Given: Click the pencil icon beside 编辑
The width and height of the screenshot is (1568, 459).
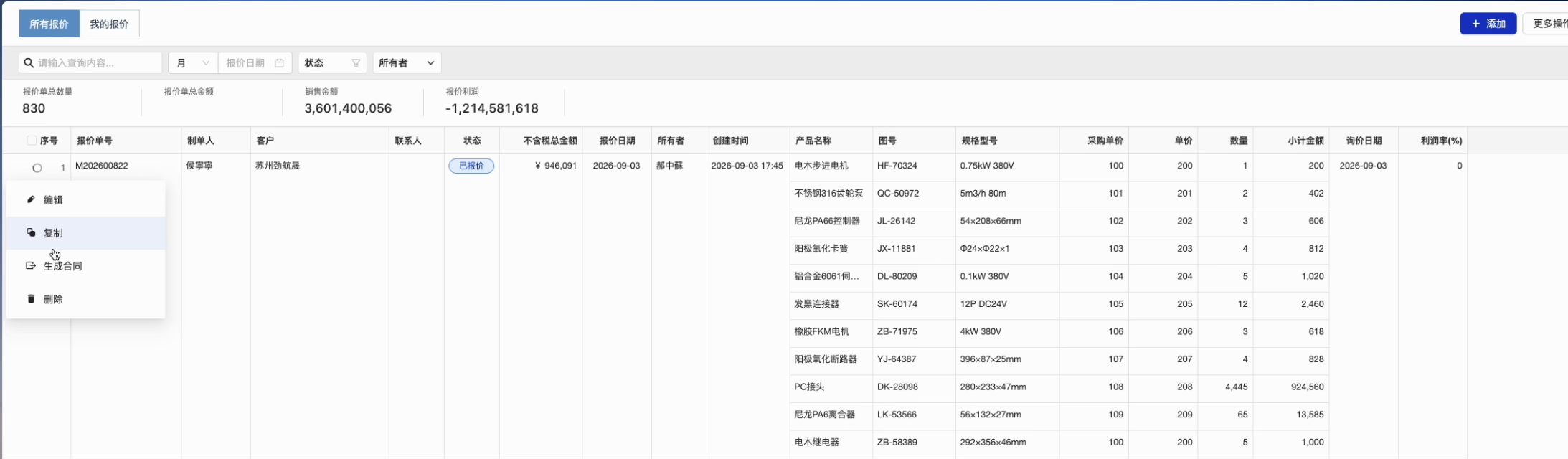Looking at the screenshot, I should point(31,199).
